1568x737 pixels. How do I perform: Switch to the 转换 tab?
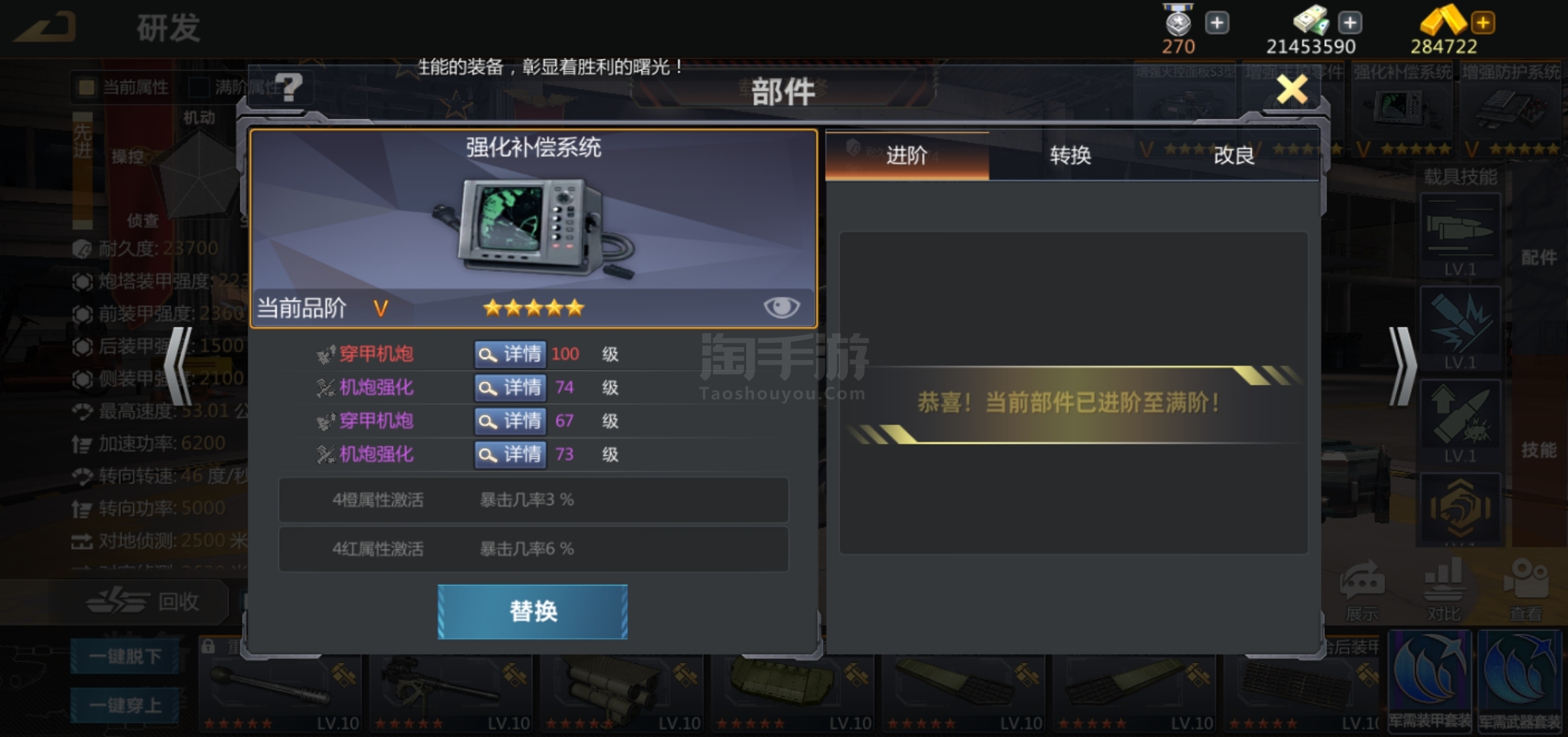tap(1070, 156)
